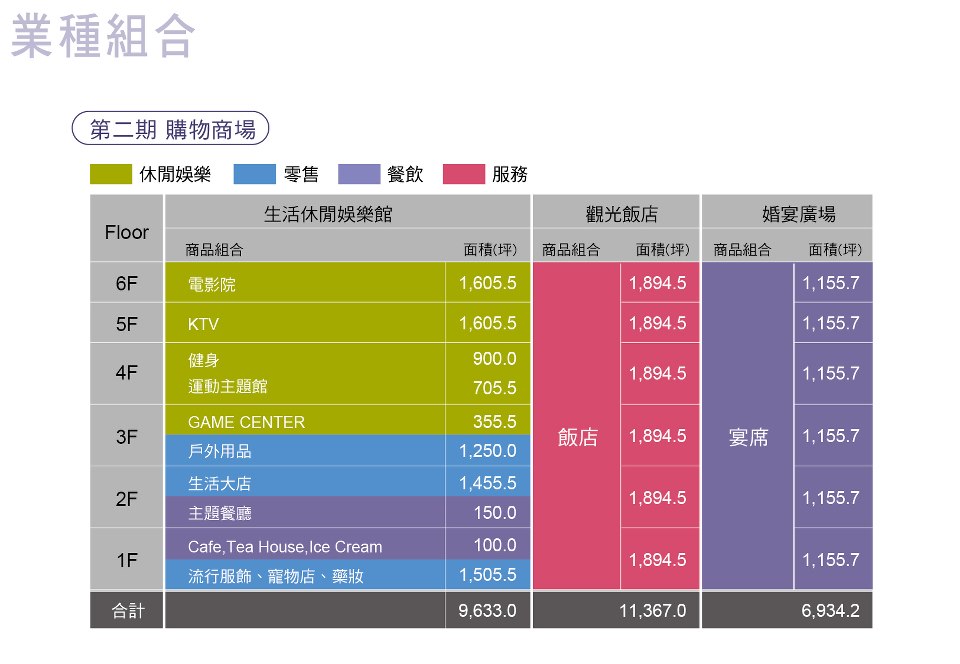Select the blue 零售 legend swatch
The width and height of the screenshot is (960, 664).
(255, 174)
